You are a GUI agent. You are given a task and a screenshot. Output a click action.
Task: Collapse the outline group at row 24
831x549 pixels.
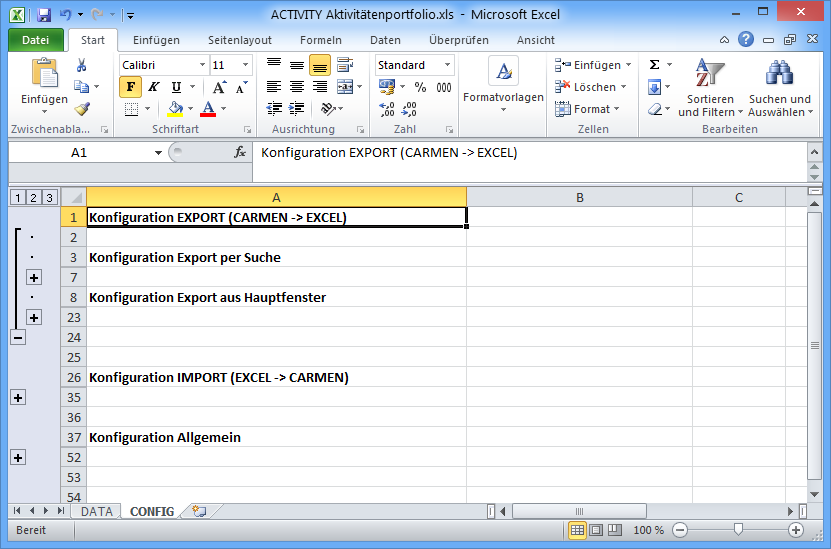17,337
